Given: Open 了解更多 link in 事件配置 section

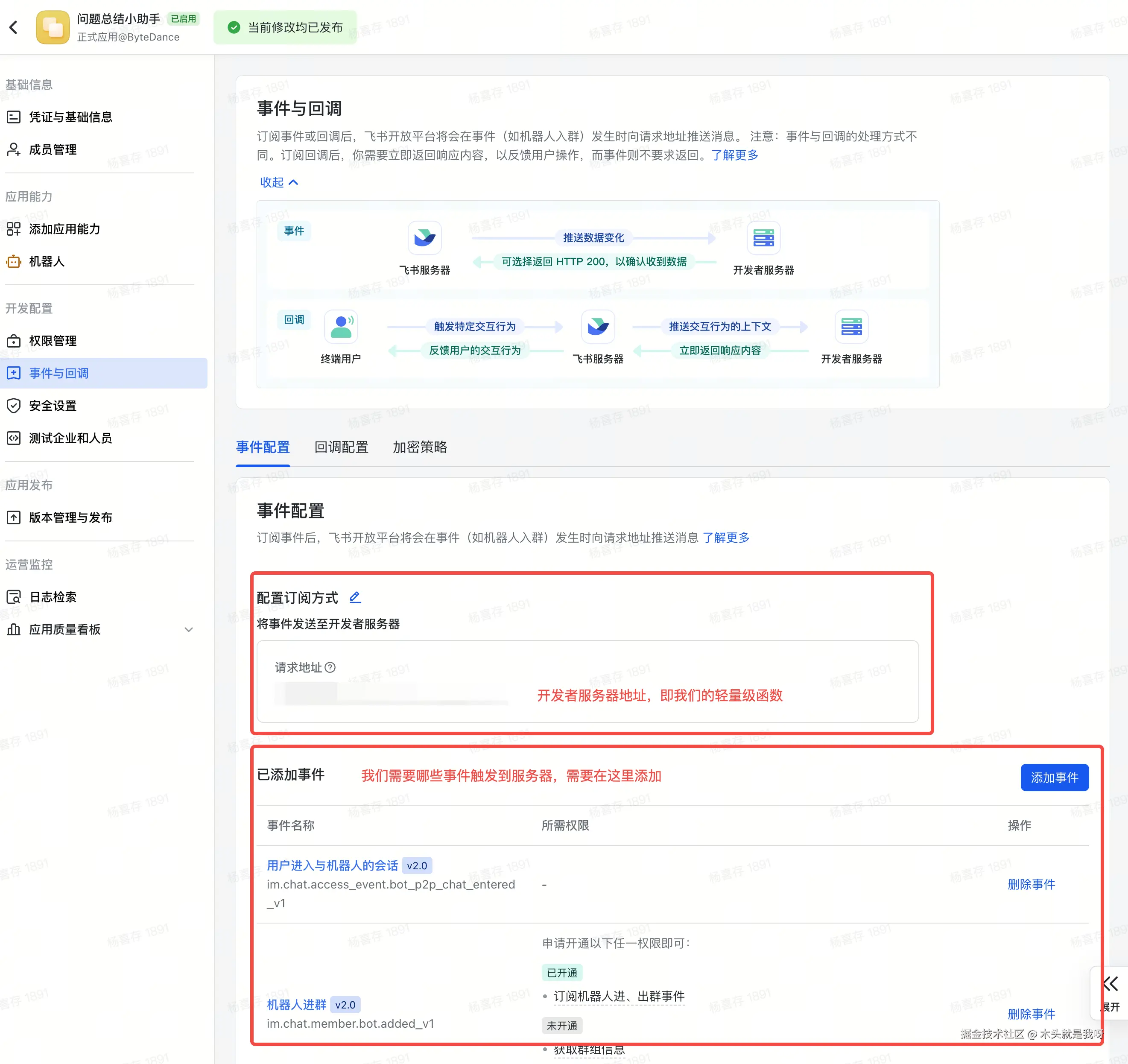Looking at the screenshot, I should (726, 538).
